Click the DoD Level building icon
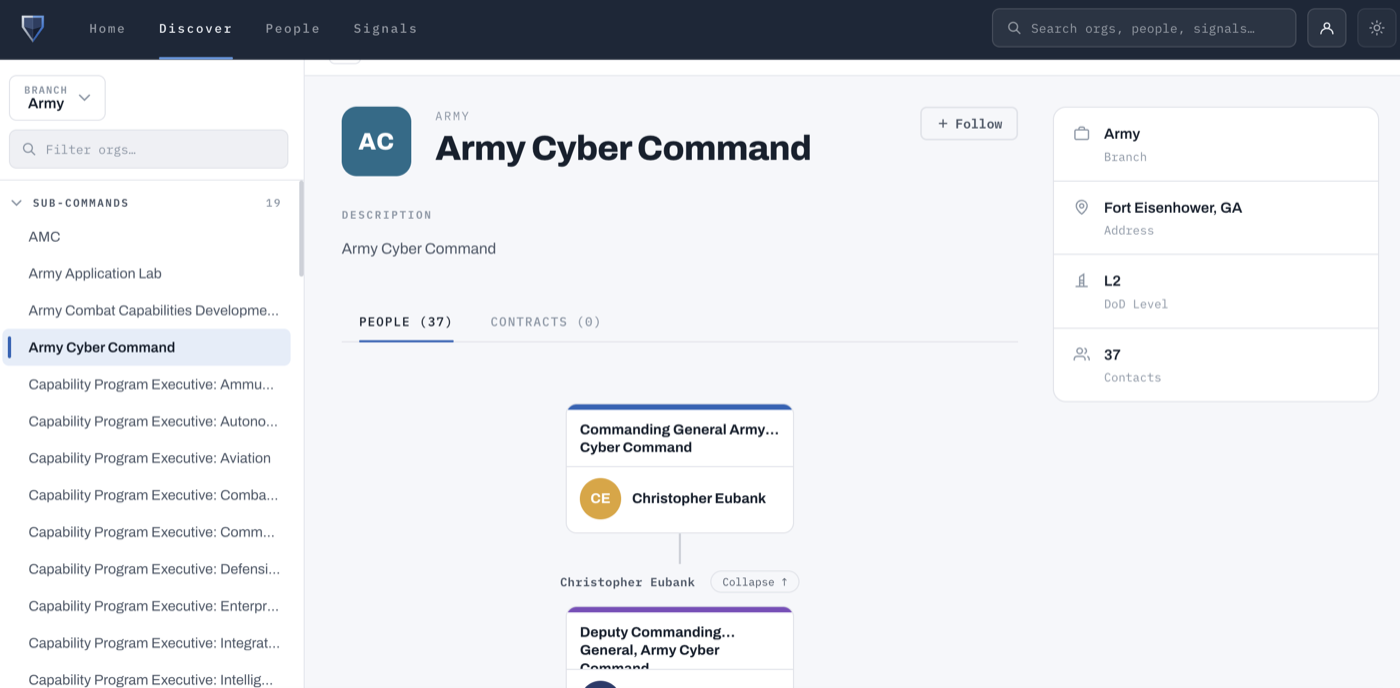 [1081, 281]
